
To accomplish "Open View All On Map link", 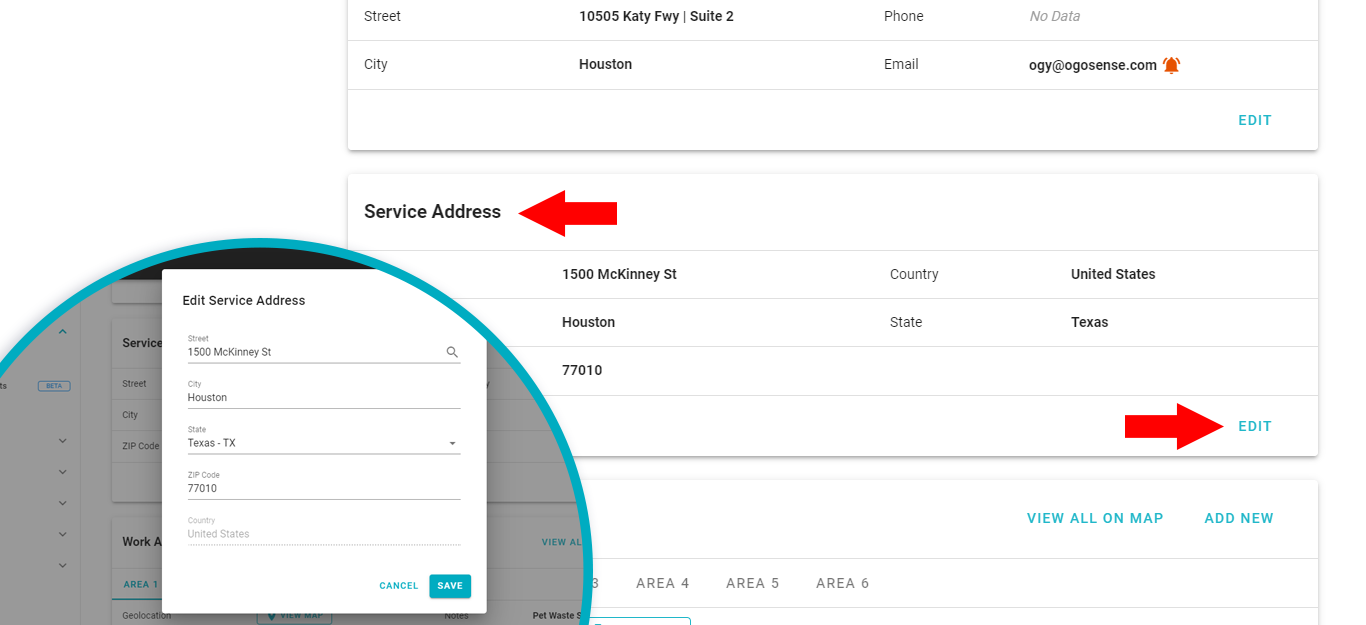I will coord(1094,518).
